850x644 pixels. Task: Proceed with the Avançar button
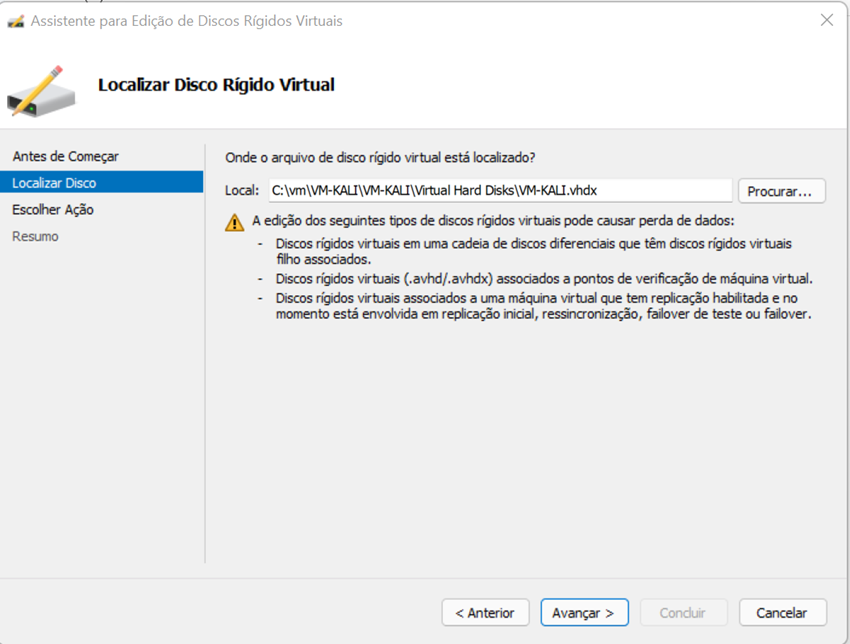[584, 612]
